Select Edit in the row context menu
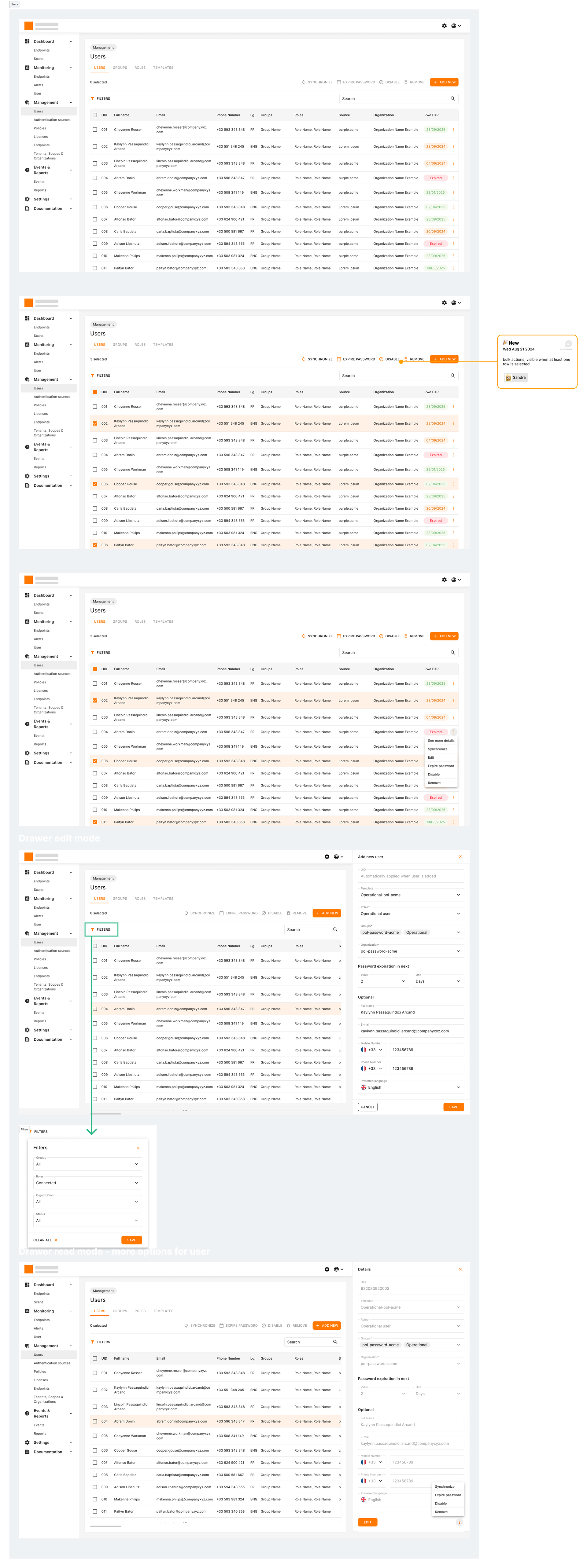 pos(431,757)
